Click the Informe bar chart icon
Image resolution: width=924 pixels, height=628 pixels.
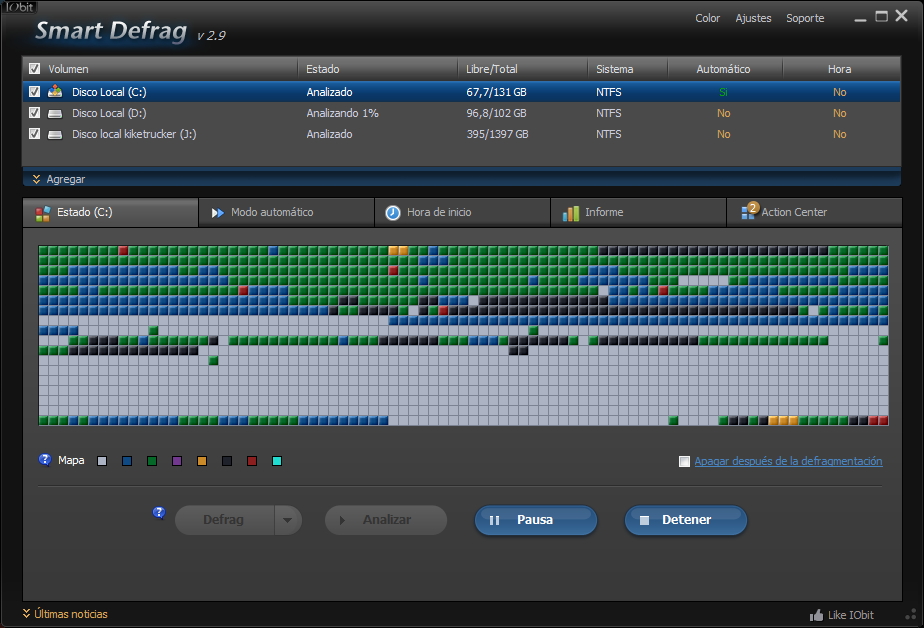pyautogui.click(x=570, y=213)
